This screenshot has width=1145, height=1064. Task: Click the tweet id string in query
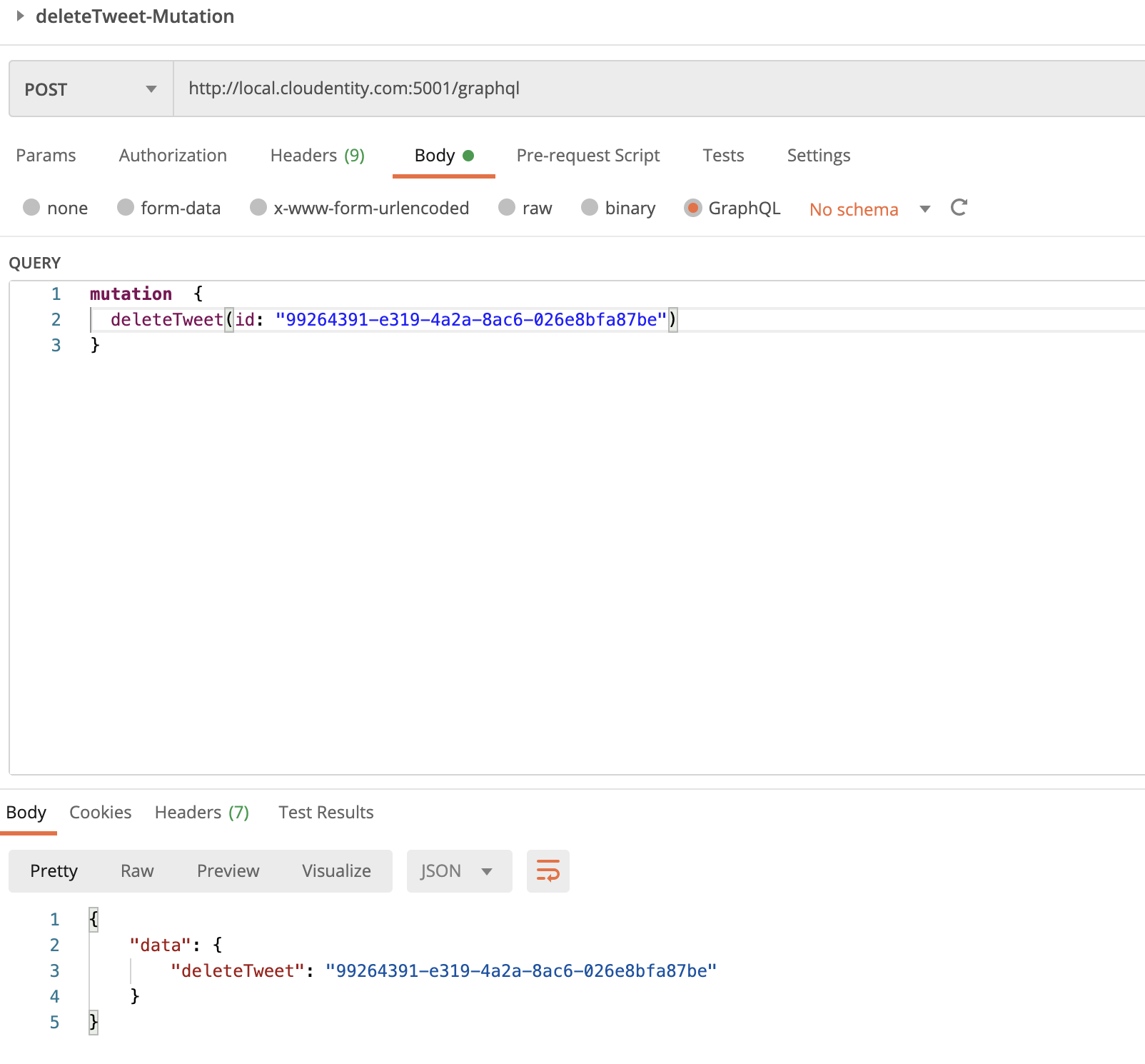[x=471, y=319]
